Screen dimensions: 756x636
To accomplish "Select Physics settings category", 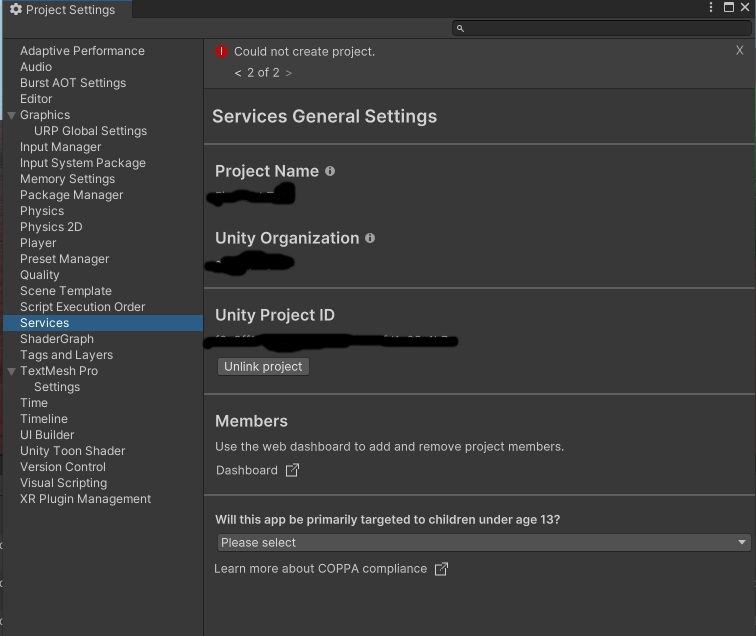I will [42, 211].
